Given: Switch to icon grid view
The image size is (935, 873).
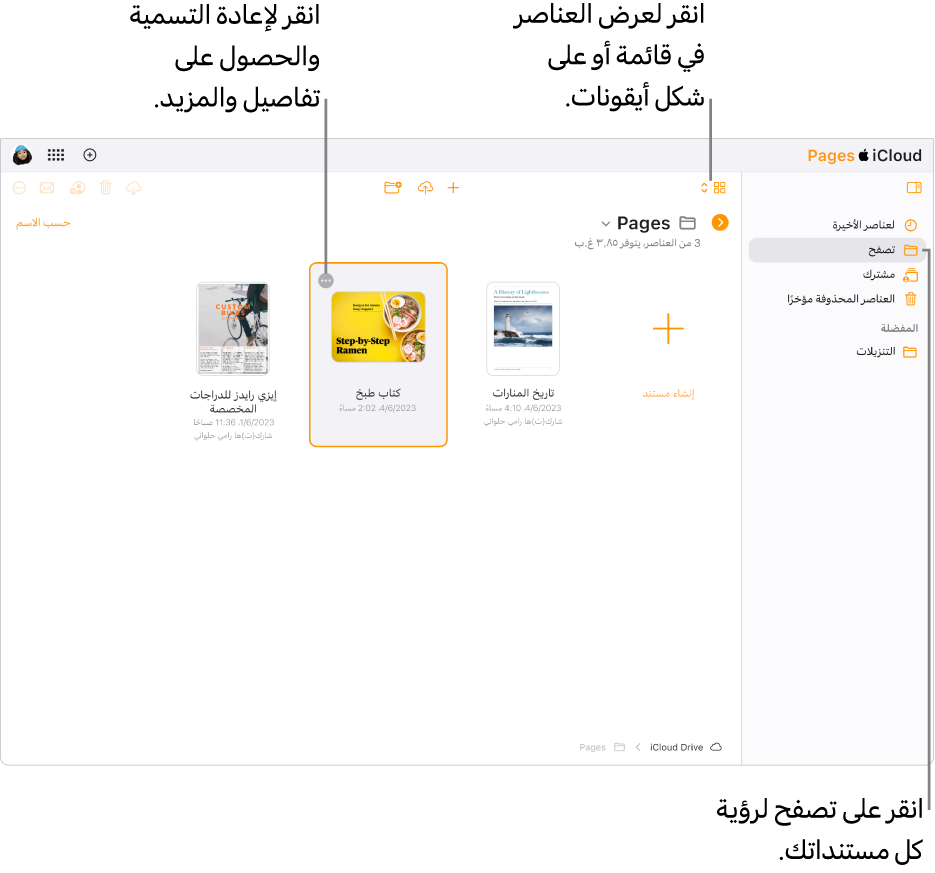Looking at the screenshot, I should (x=720, y=188).
